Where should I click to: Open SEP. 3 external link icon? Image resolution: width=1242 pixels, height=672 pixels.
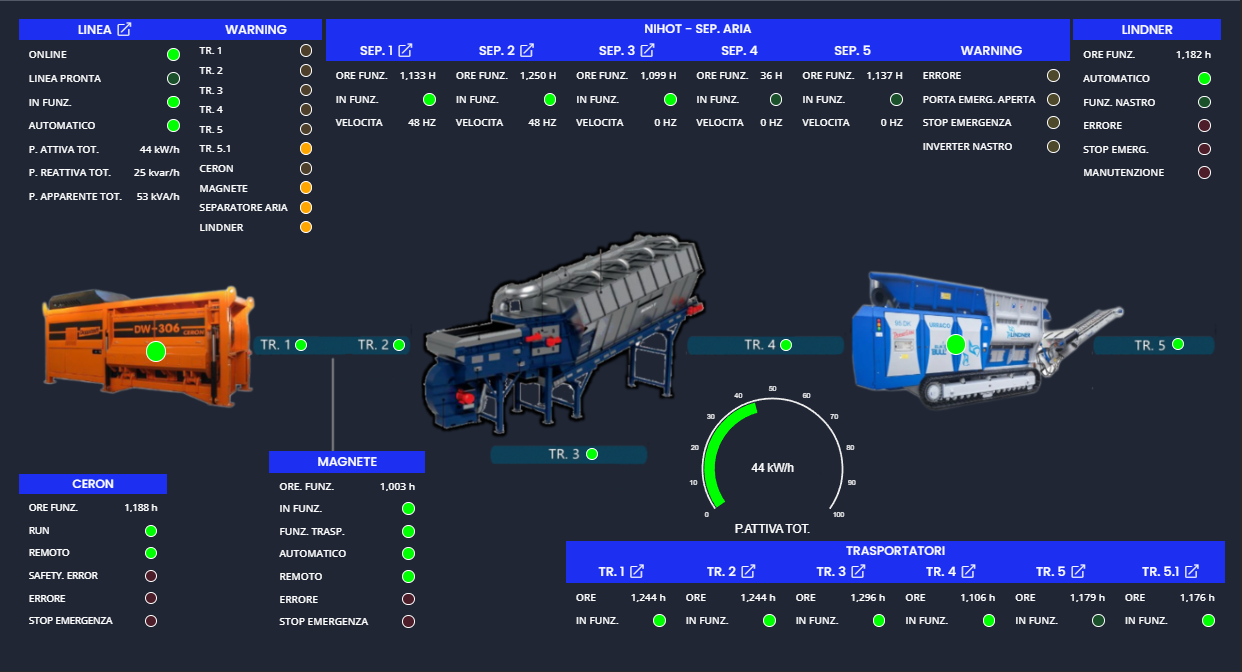(647, 50)
